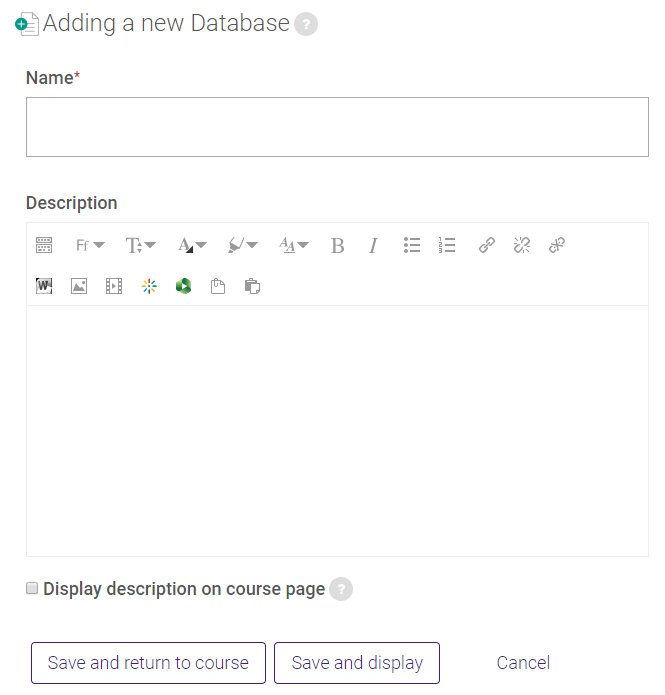Open help for Adding a new Database
665x695 pixels.
click(x=306, y=24)
